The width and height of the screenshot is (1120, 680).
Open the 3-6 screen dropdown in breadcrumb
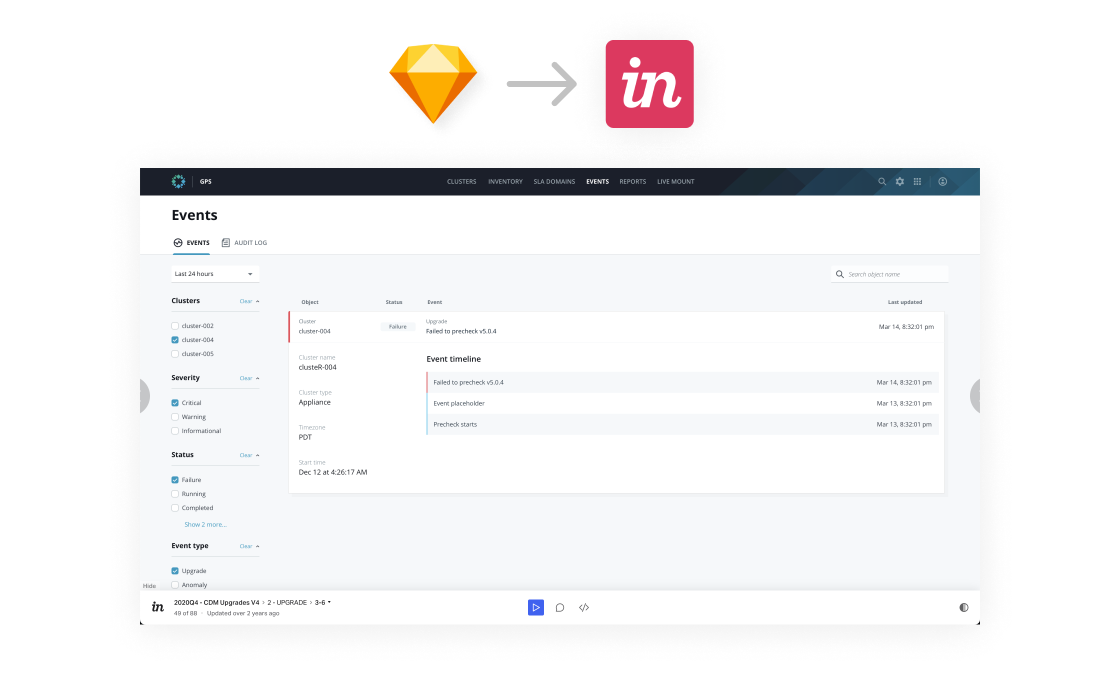click(323, 602)
